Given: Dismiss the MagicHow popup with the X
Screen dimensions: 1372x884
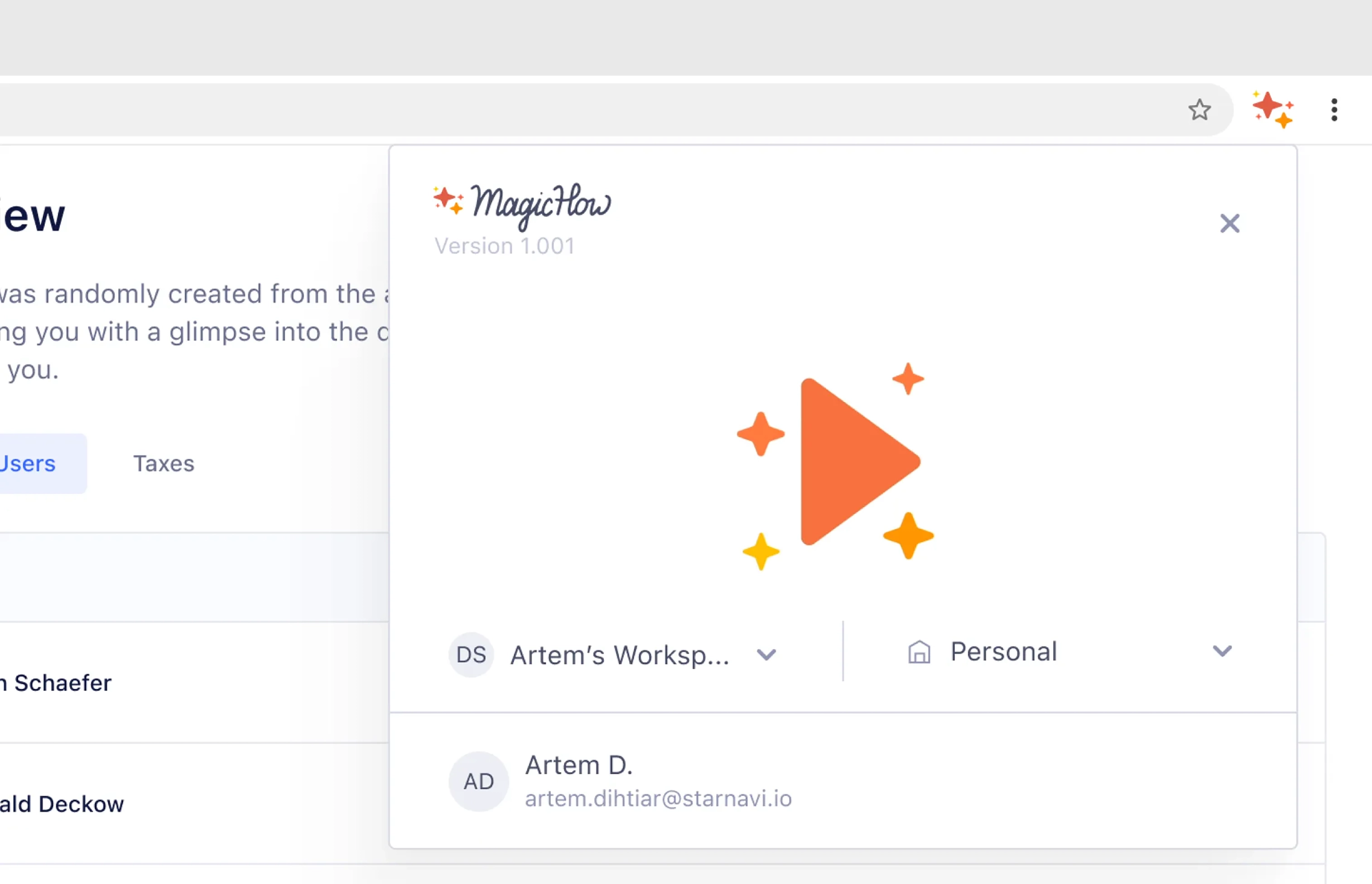Looking at the screenshot, I should tap(1230, 223).
